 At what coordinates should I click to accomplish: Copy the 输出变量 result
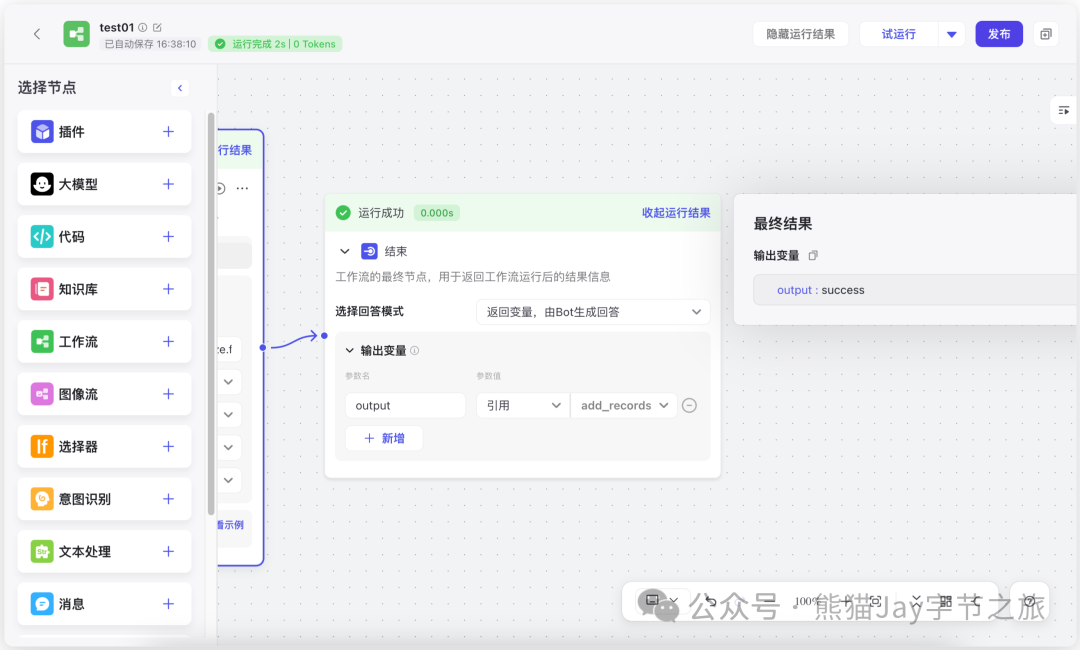(x=813, y=255)
